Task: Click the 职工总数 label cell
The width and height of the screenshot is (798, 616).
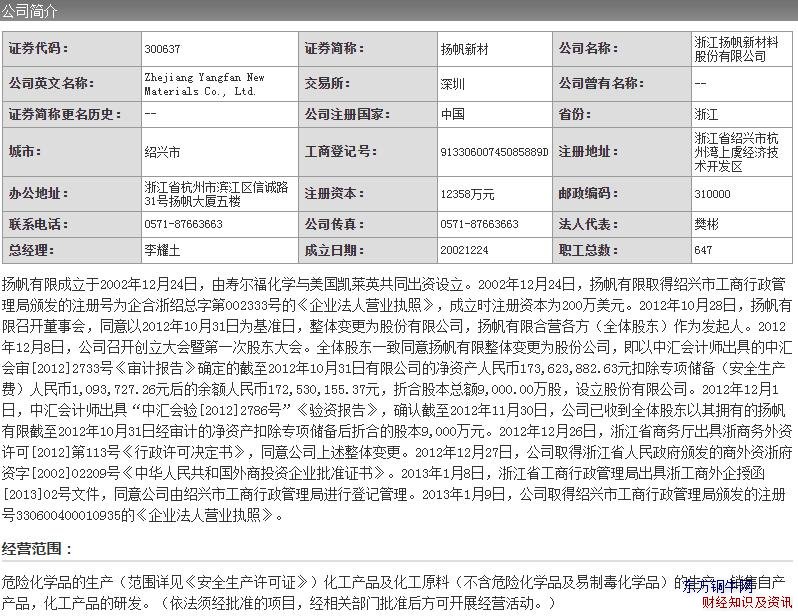Action: click(621, 250)
